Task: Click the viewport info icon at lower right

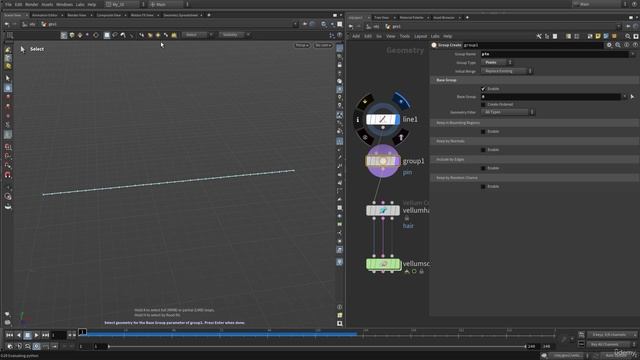Action: (x=340, y=307)
